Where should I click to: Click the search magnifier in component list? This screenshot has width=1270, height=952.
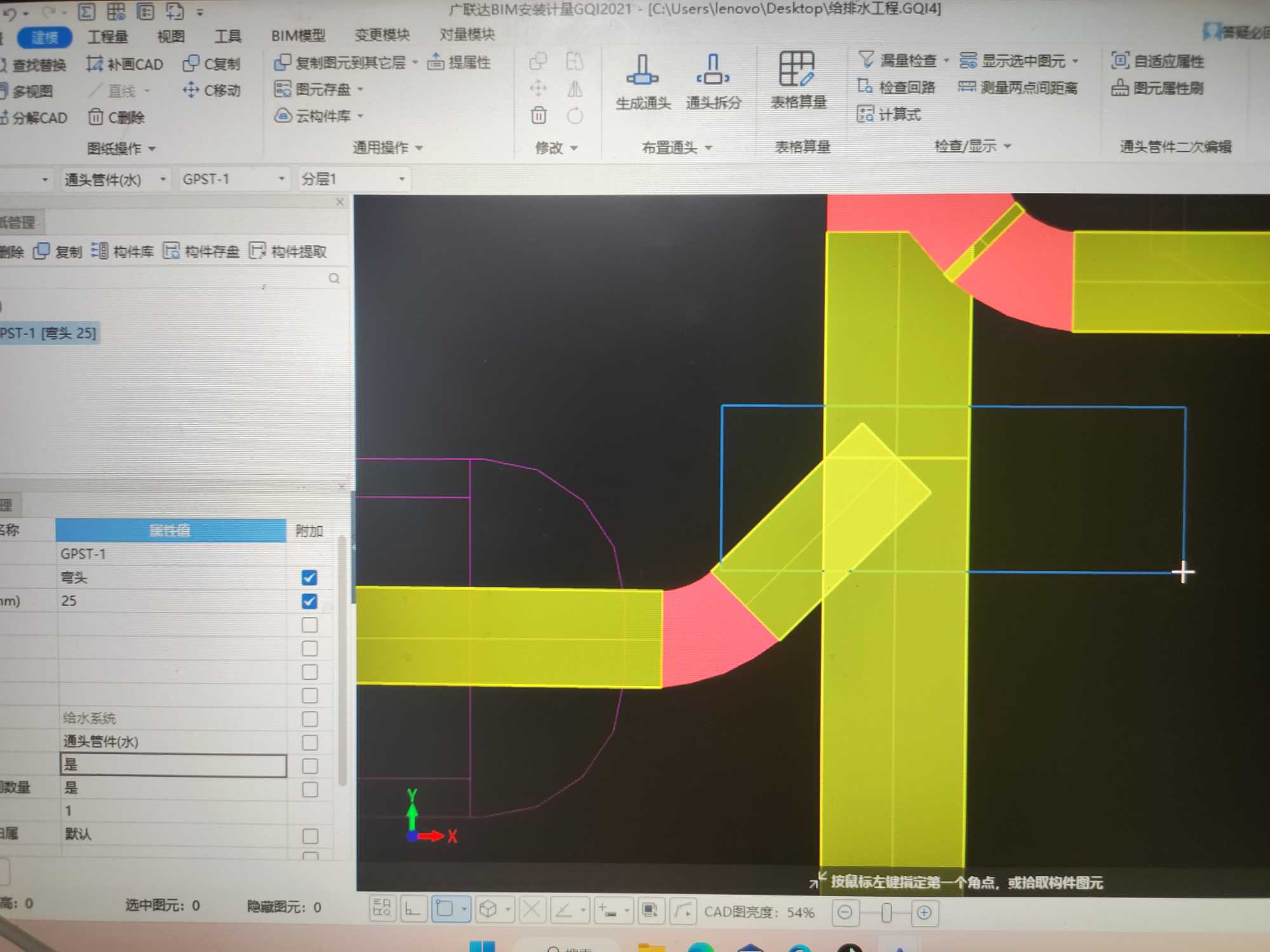click(334, 278)
